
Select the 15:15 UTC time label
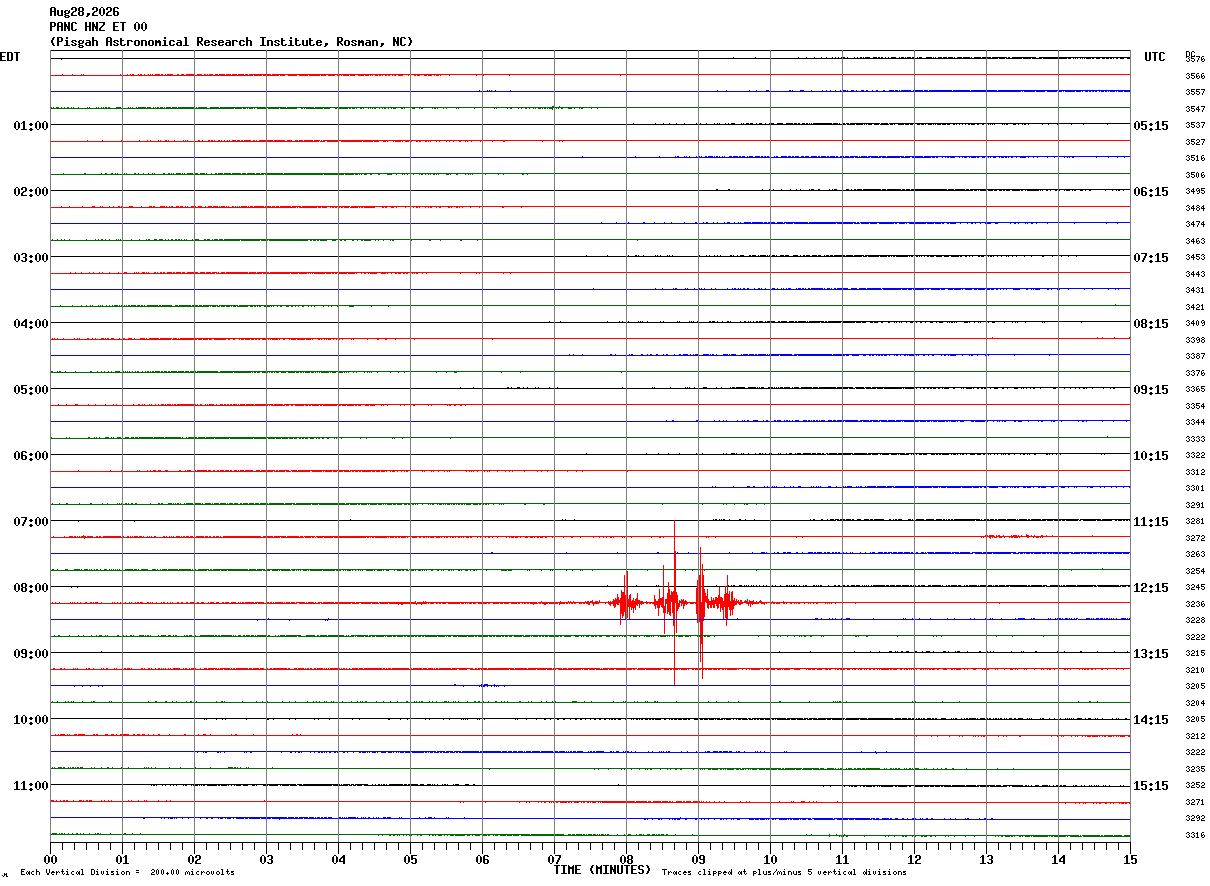(x=1150, y=786)
